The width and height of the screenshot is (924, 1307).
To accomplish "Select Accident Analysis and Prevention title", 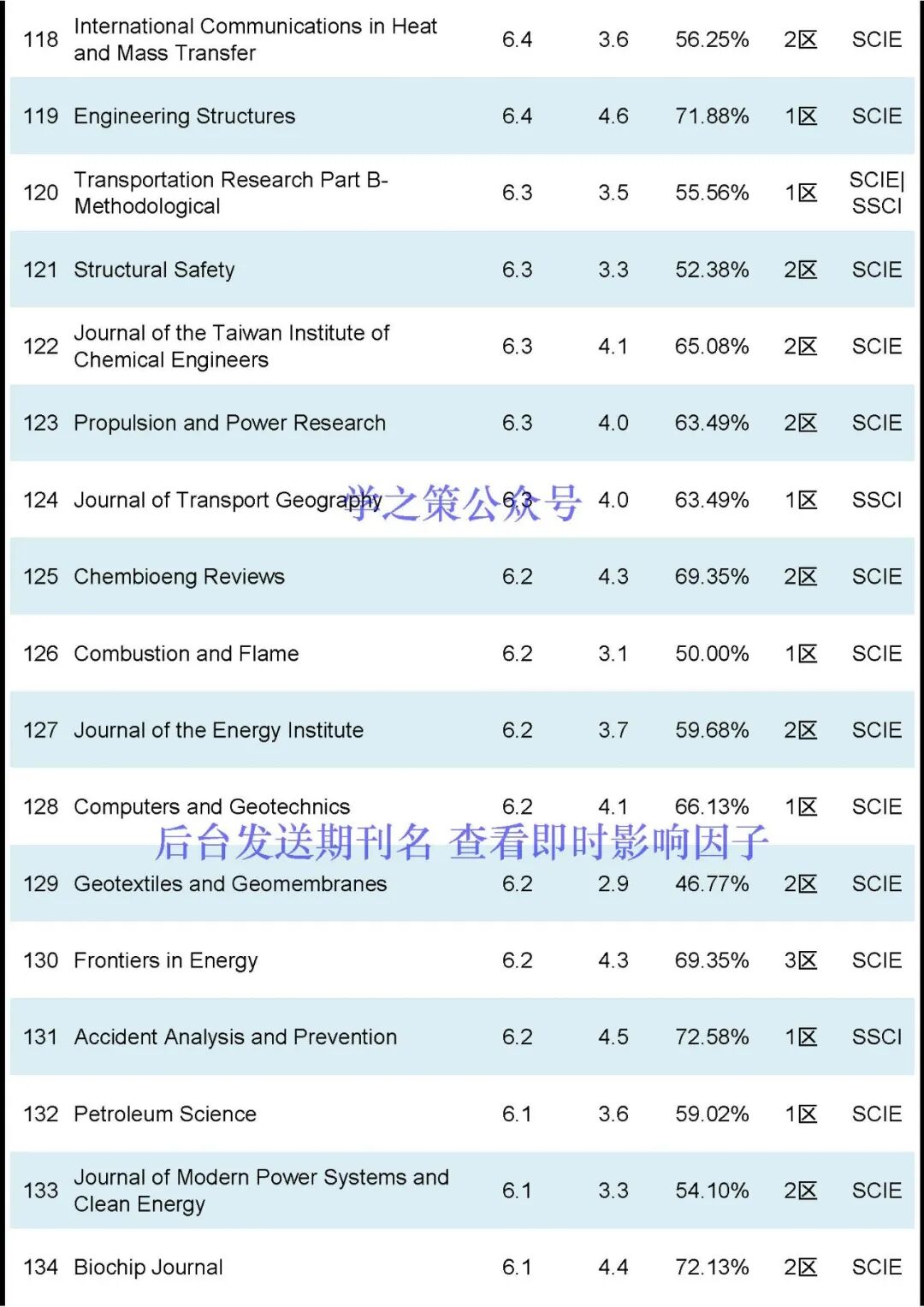I will pos(235,1037).
